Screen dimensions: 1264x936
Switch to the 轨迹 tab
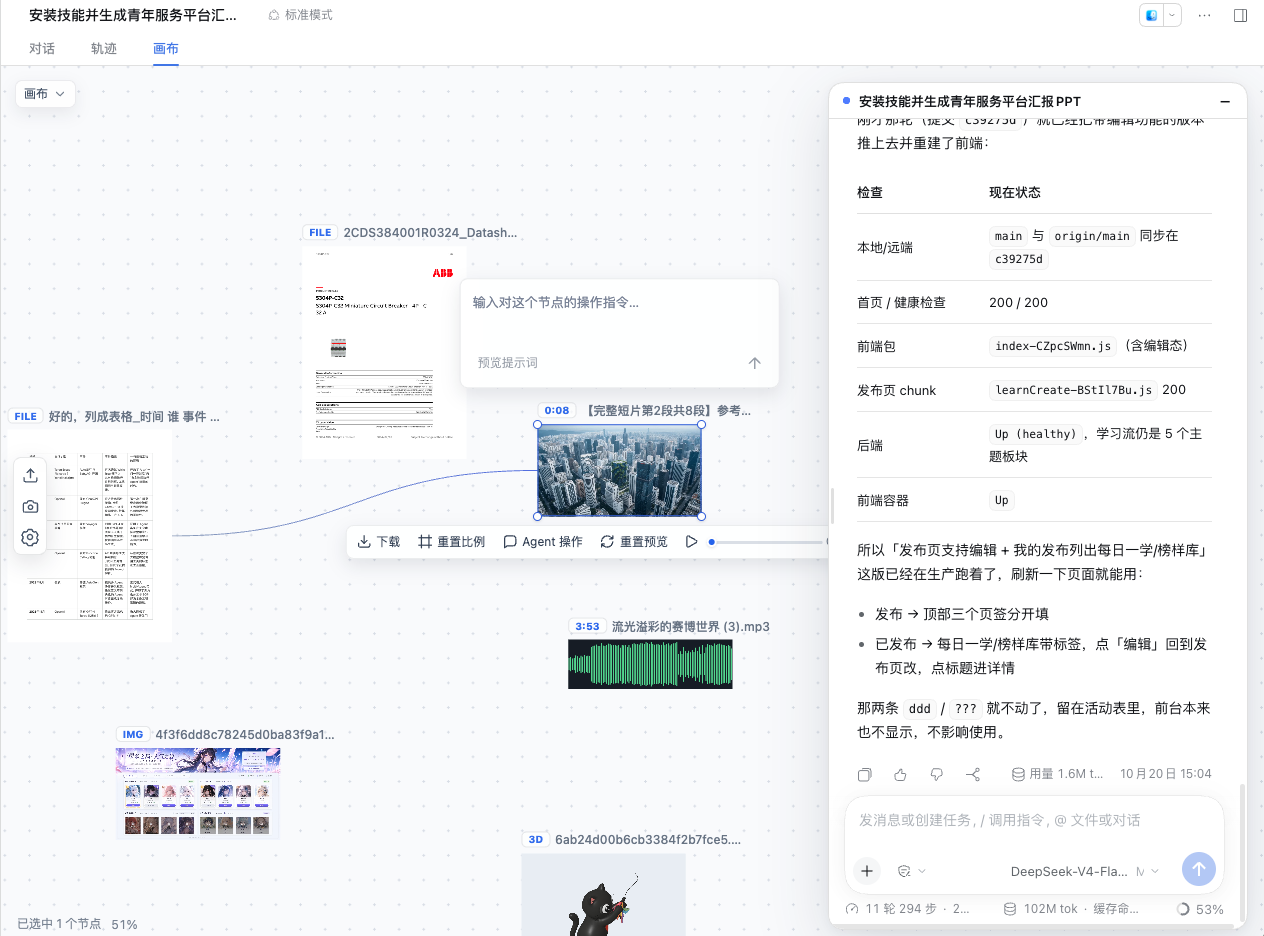pos(104,48)
